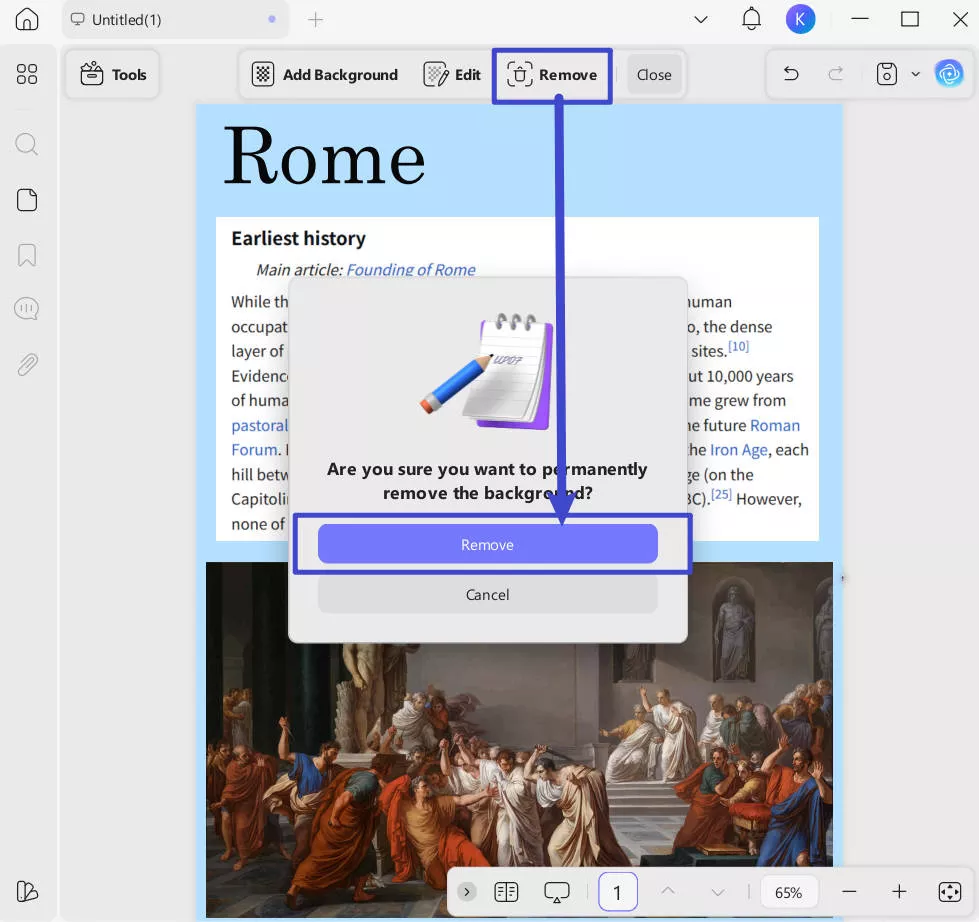The height and width of the screenshot is (922, 979).
Task: Select the Untitled(1) tab
Action: pyautogui.click(x=175, y=20)
